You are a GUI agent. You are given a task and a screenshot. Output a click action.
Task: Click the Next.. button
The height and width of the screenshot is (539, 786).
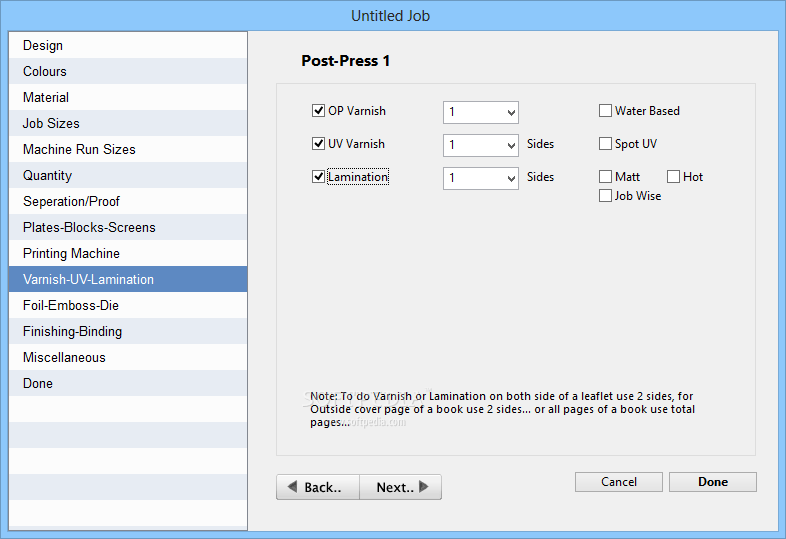point(401,487)
